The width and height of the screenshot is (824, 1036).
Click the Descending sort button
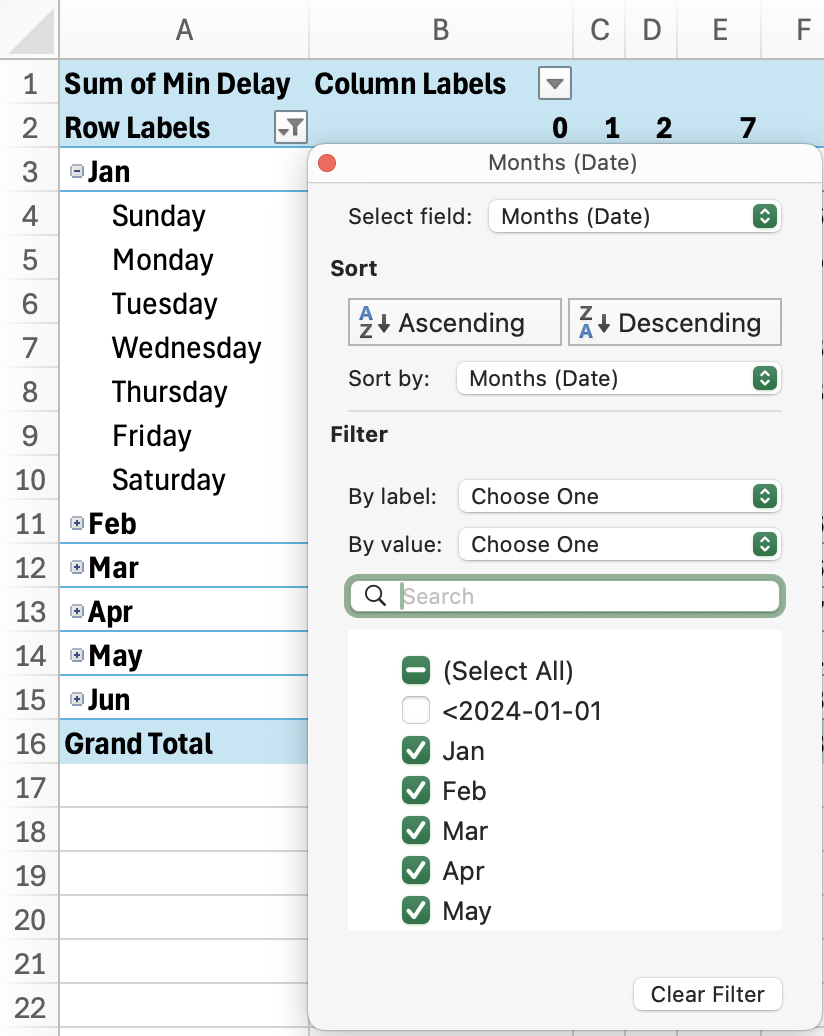click(674, 322)
